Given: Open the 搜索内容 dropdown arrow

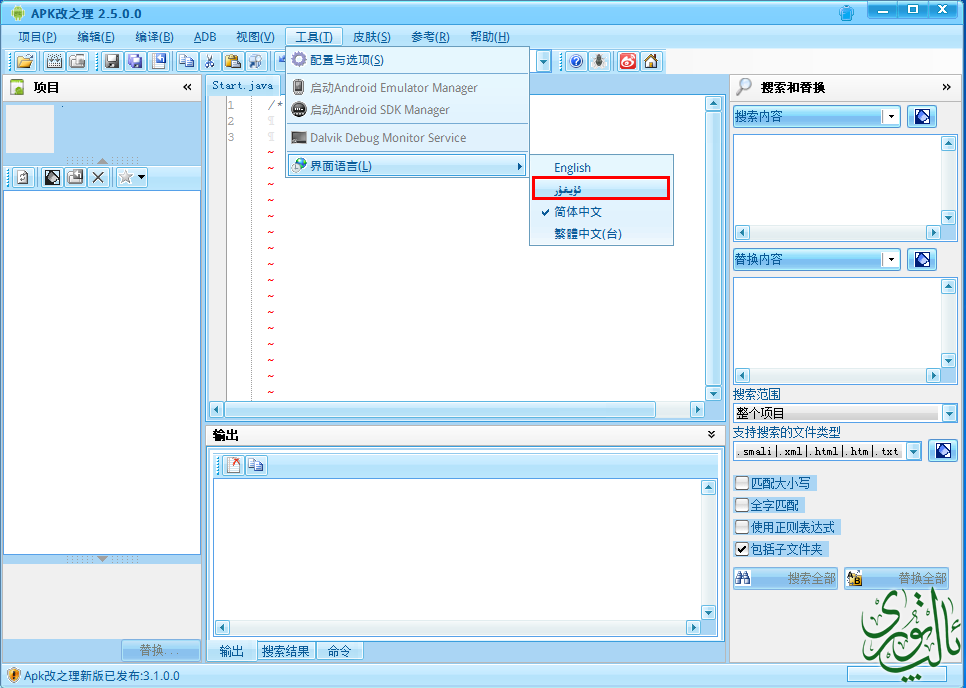Looking at the screenshot, I should click(891, 117).
